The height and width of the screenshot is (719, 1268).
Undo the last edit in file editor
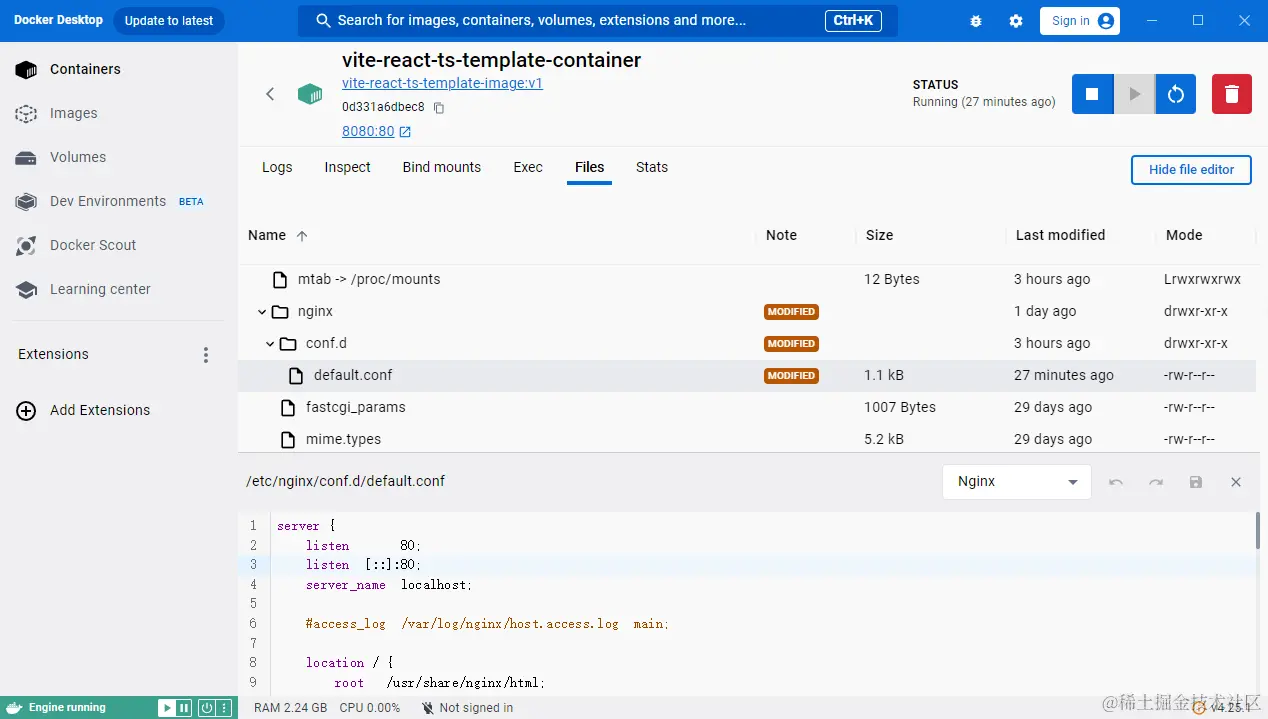pyautogui.click(x=1116, y=482)
